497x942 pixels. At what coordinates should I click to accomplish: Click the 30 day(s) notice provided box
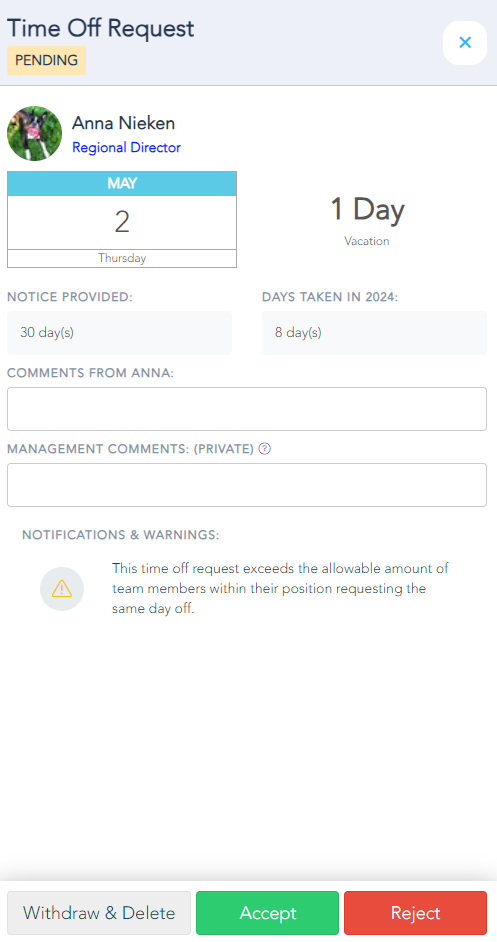coord(120,333)
